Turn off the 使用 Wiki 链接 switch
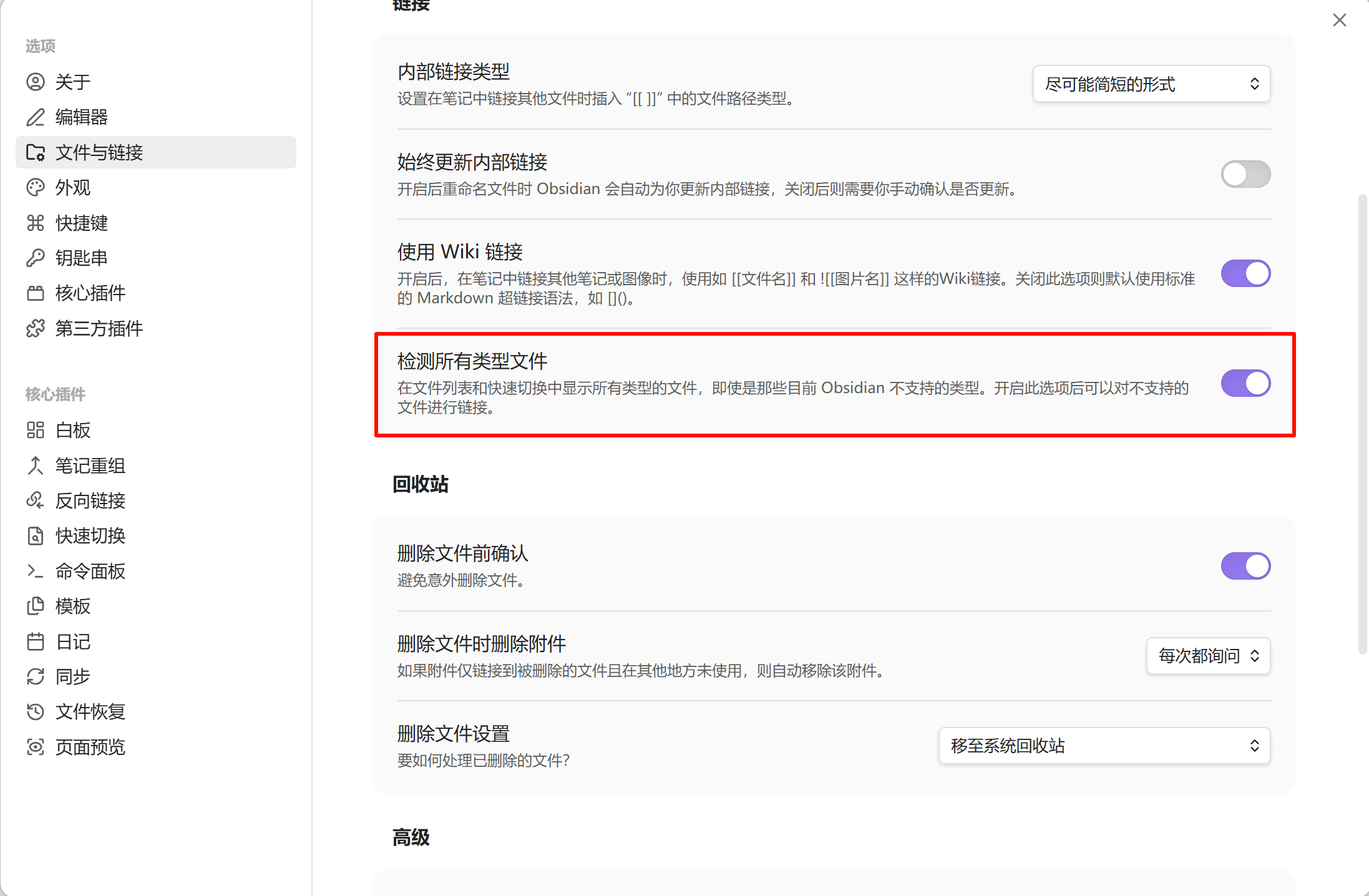The image size is (1369, 896). point(1245,273)
